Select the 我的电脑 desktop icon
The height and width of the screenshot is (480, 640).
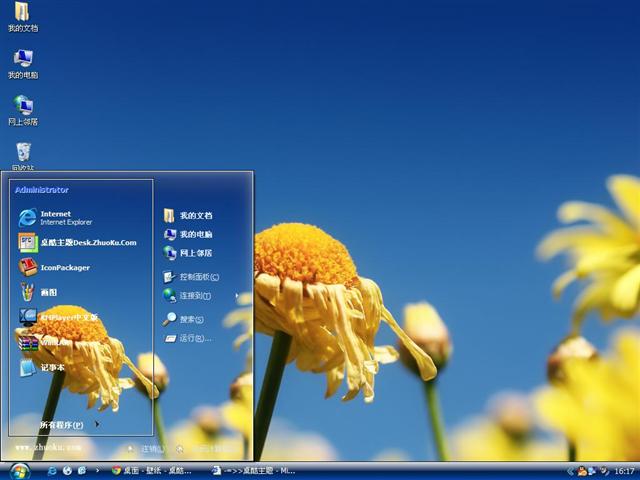click(x=22, y=62)
